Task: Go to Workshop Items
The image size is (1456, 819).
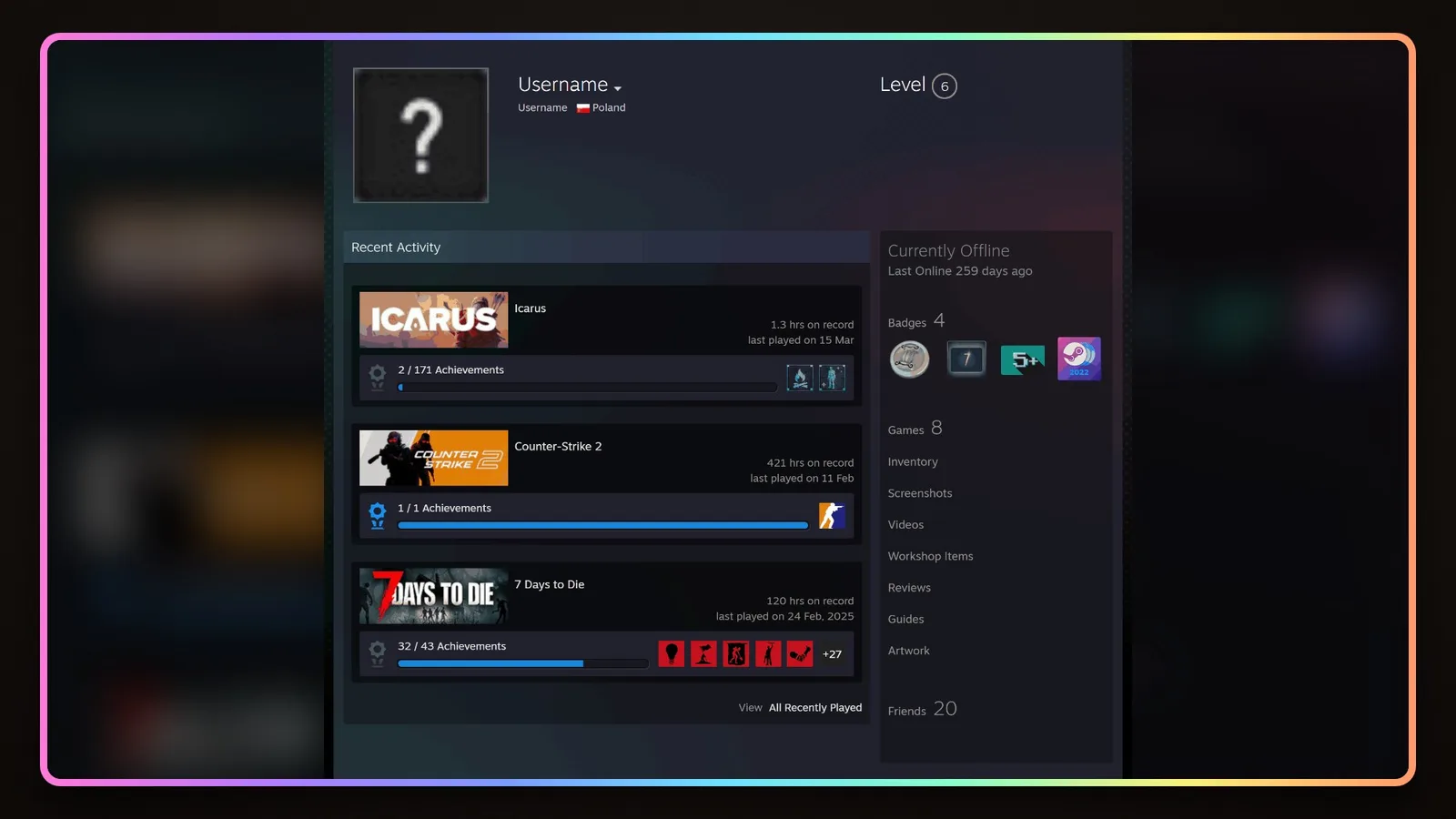Action: click(x=930, y=556)
